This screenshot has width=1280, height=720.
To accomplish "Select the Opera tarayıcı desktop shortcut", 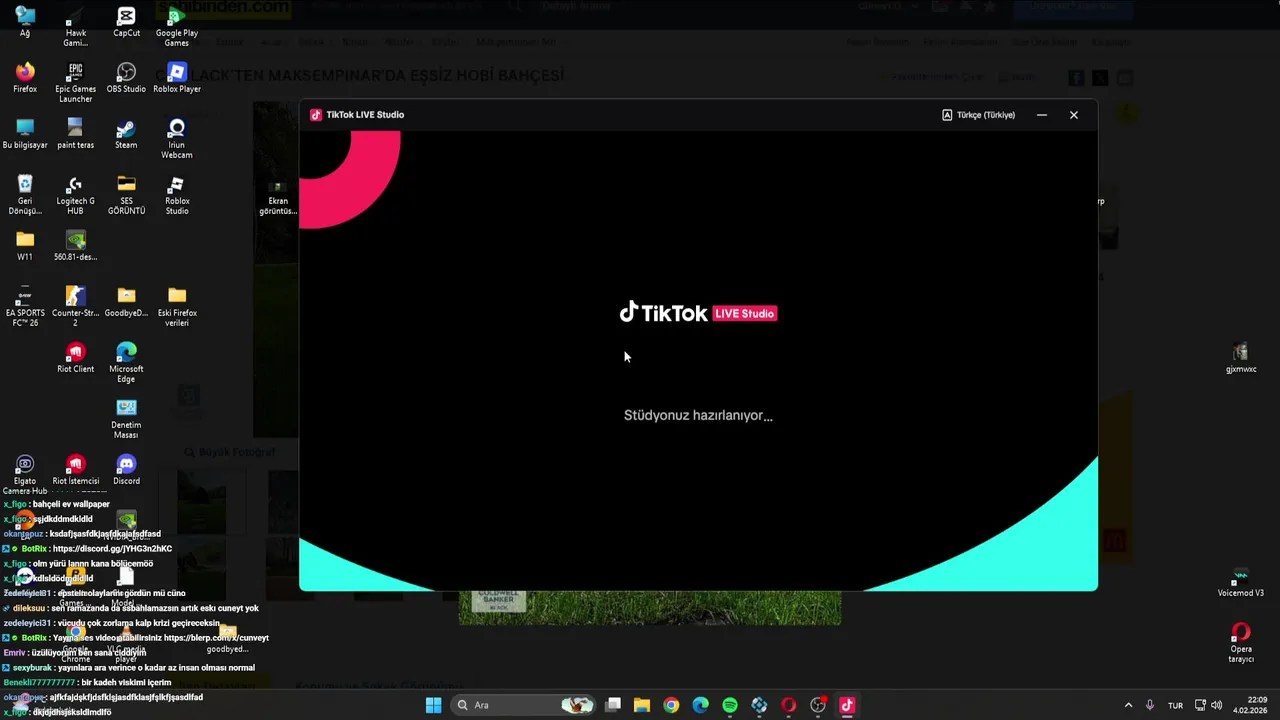I will 1241,643.
